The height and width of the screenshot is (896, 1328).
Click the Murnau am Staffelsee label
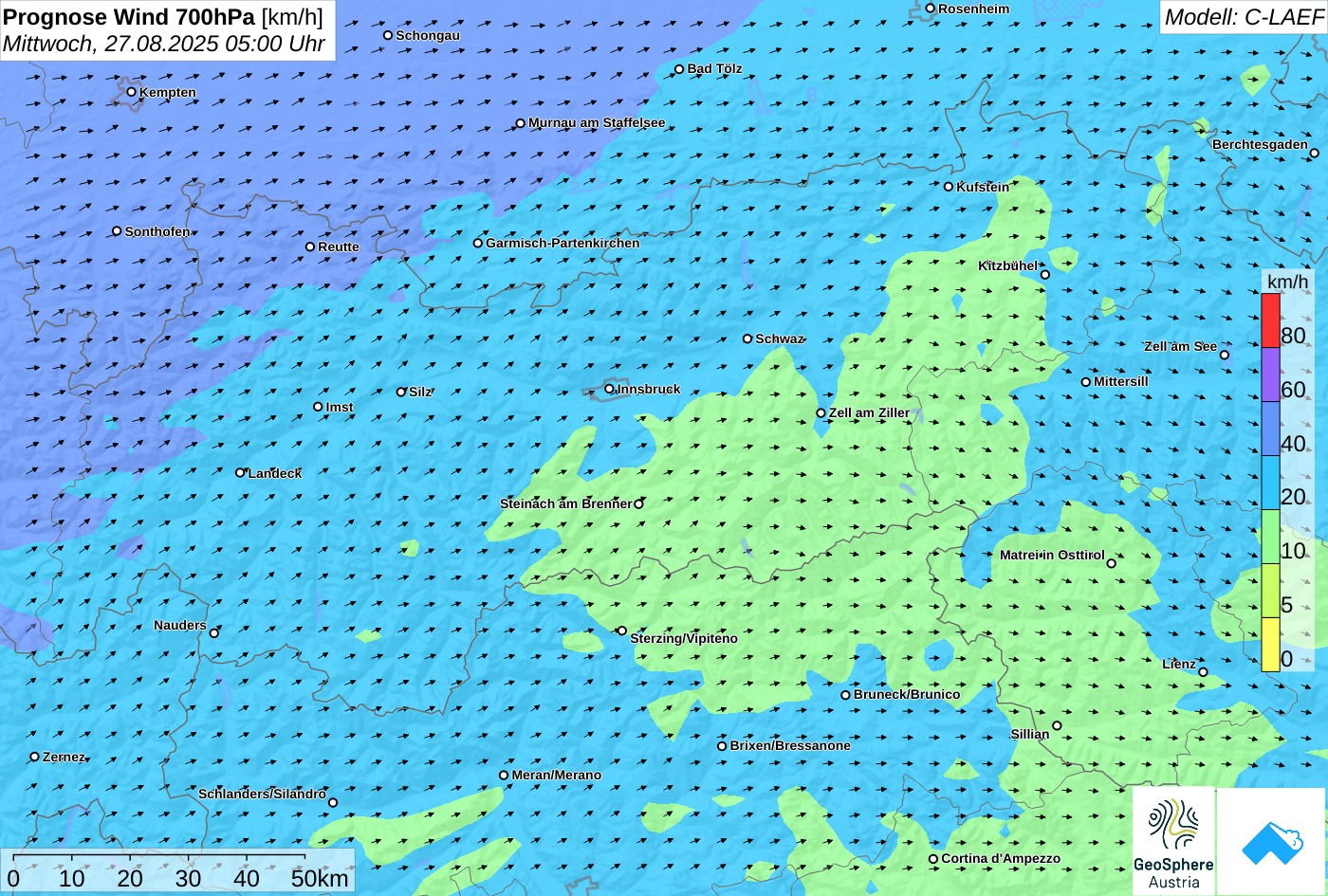point(597,123)
